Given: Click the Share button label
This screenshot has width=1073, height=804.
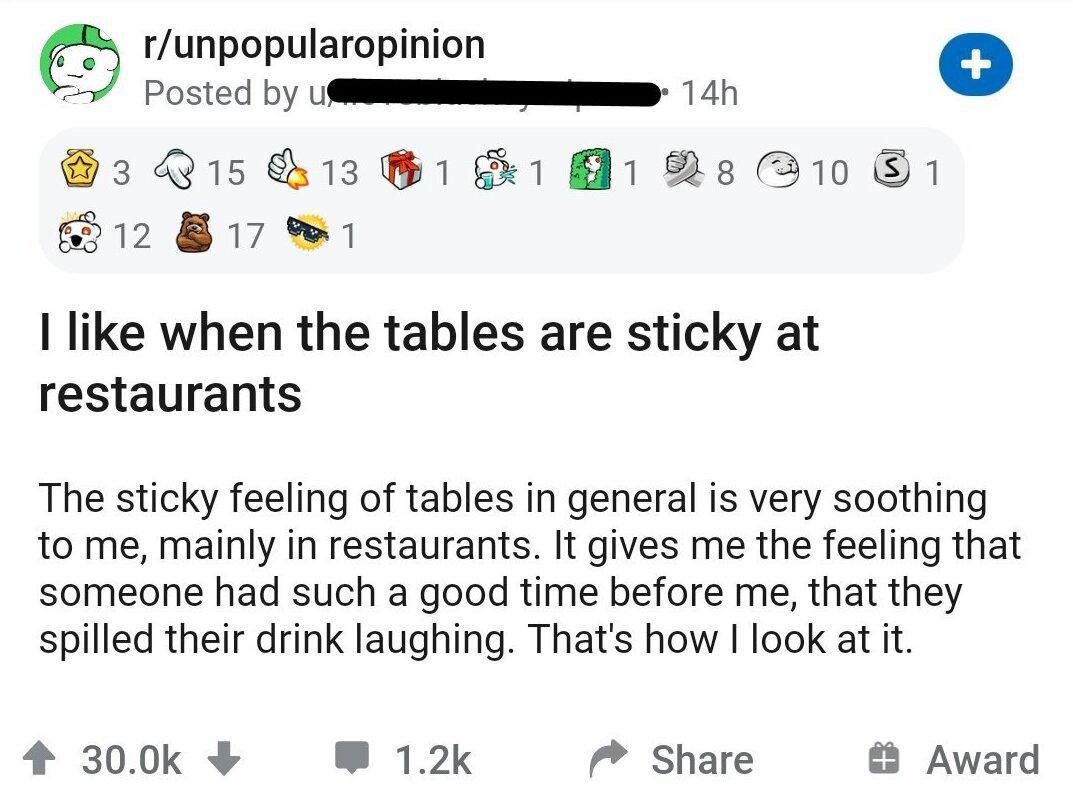Looking at the screenshot, I should (702, 760).
